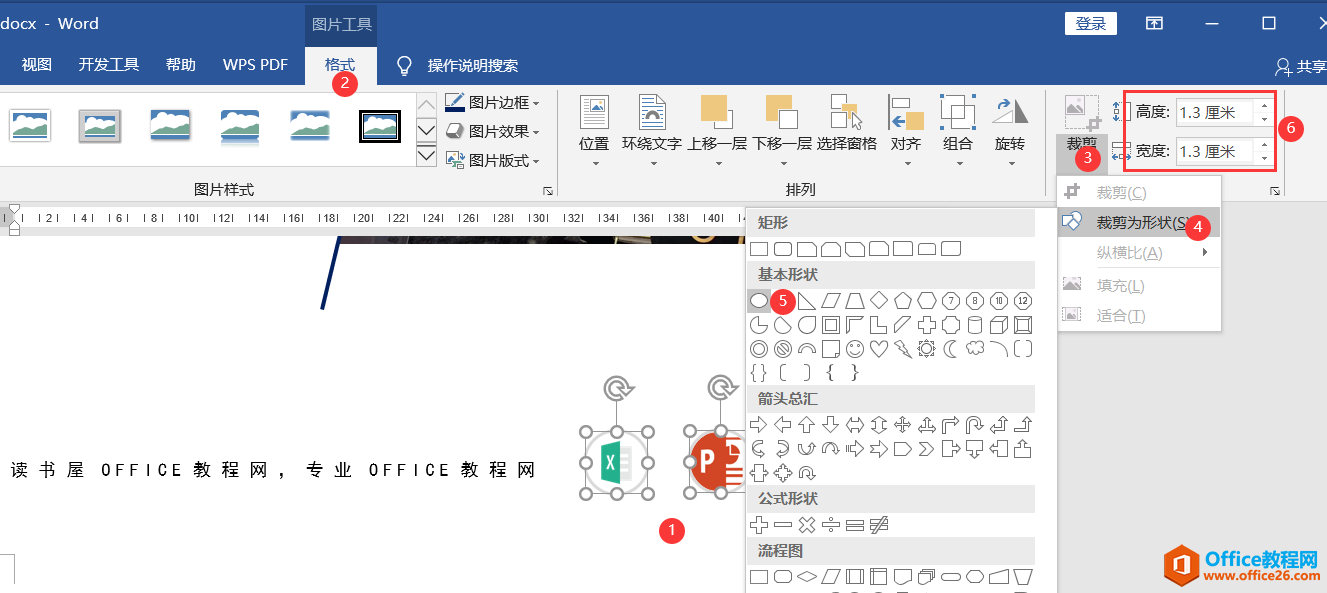Pick the heart shape from basic shapes
Viewport: 1327px width, 593px height.
[x=879, y=349]
